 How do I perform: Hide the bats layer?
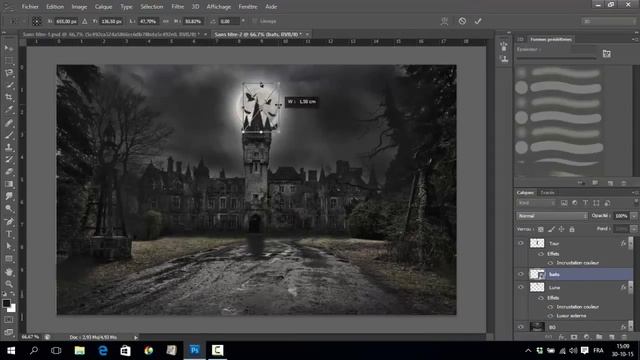(521, 274)
